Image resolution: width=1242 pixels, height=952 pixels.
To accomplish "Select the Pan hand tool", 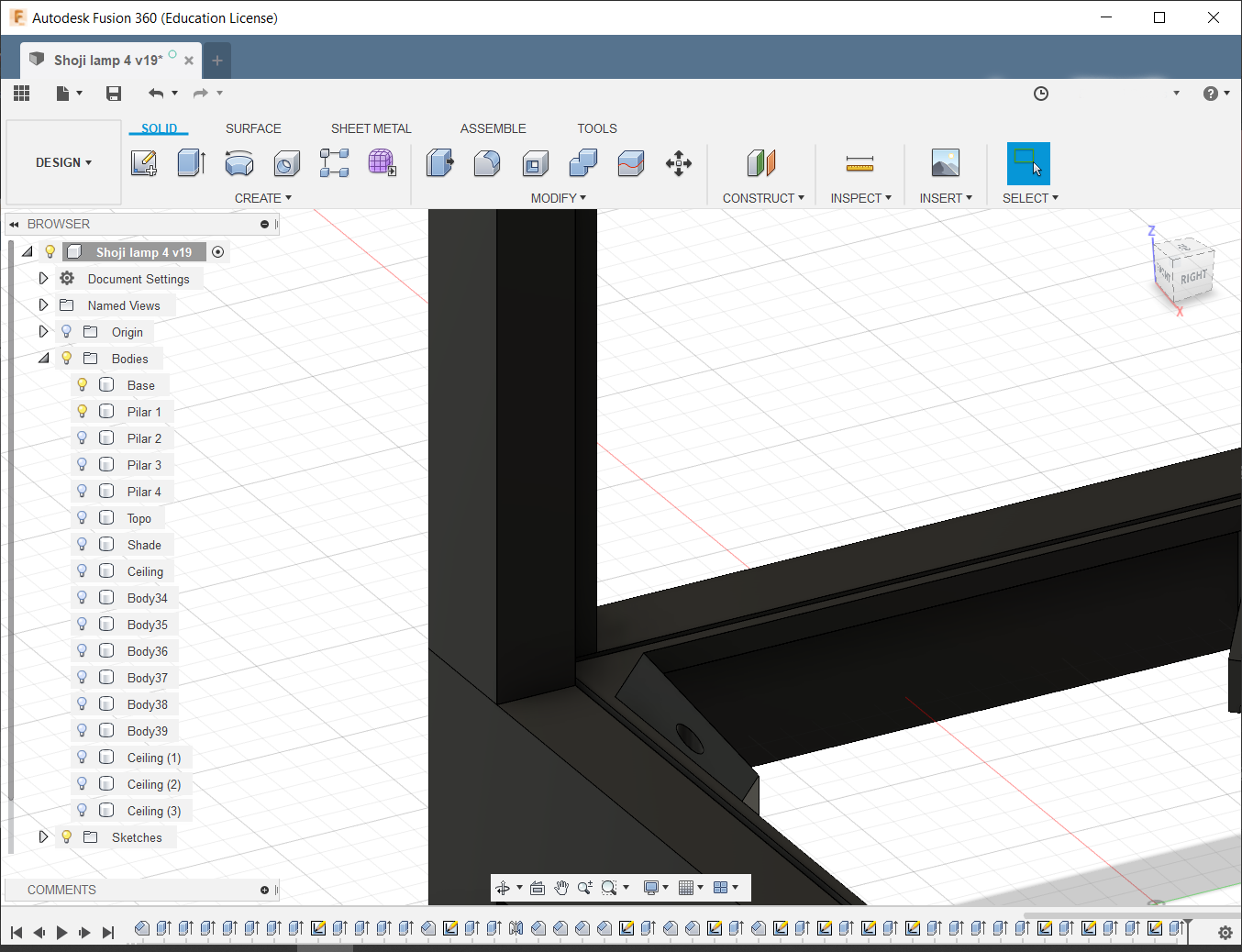I will coord(561,887).
